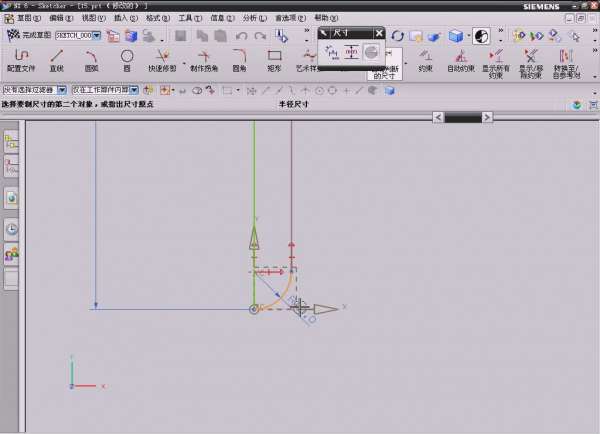Click the Constraints (约束) icon

tap(425, 59)
